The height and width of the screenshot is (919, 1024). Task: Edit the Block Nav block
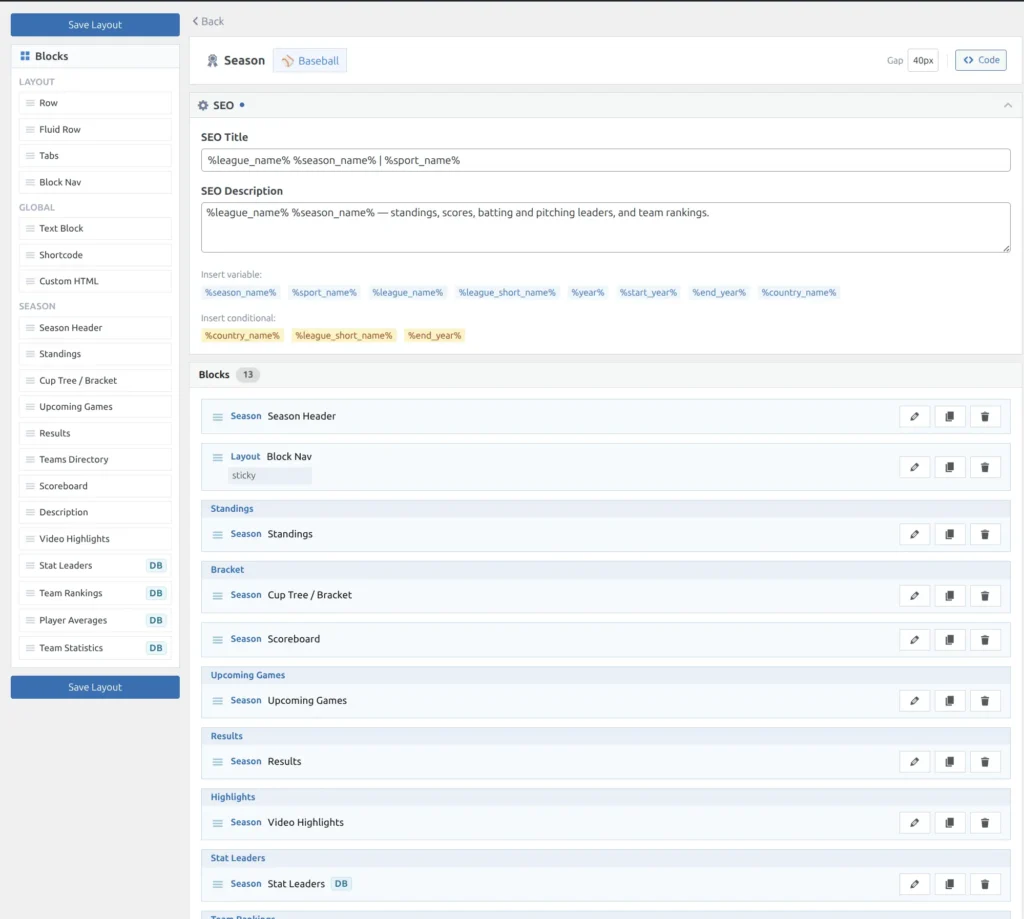click(914, 467)
